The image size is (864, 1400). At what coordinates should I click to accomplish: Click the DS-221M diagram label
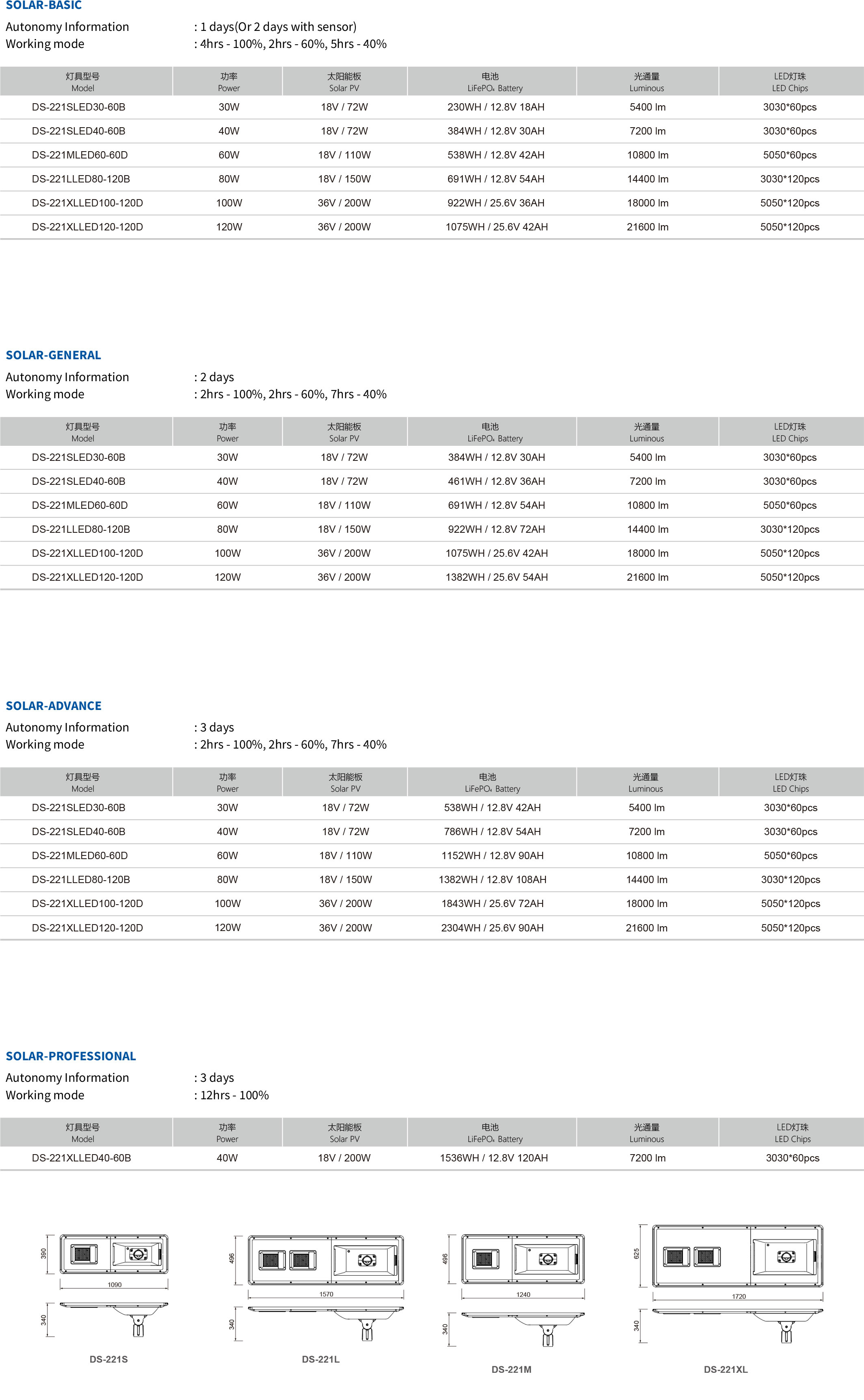(511, 1370)
